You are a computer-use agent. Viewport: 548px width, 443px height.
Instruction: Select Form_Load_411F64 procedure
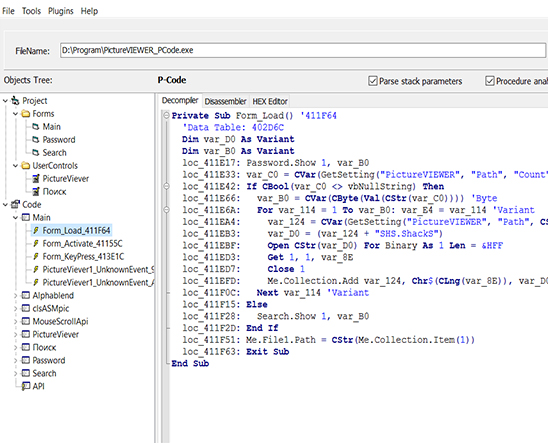tap(76, 231)
